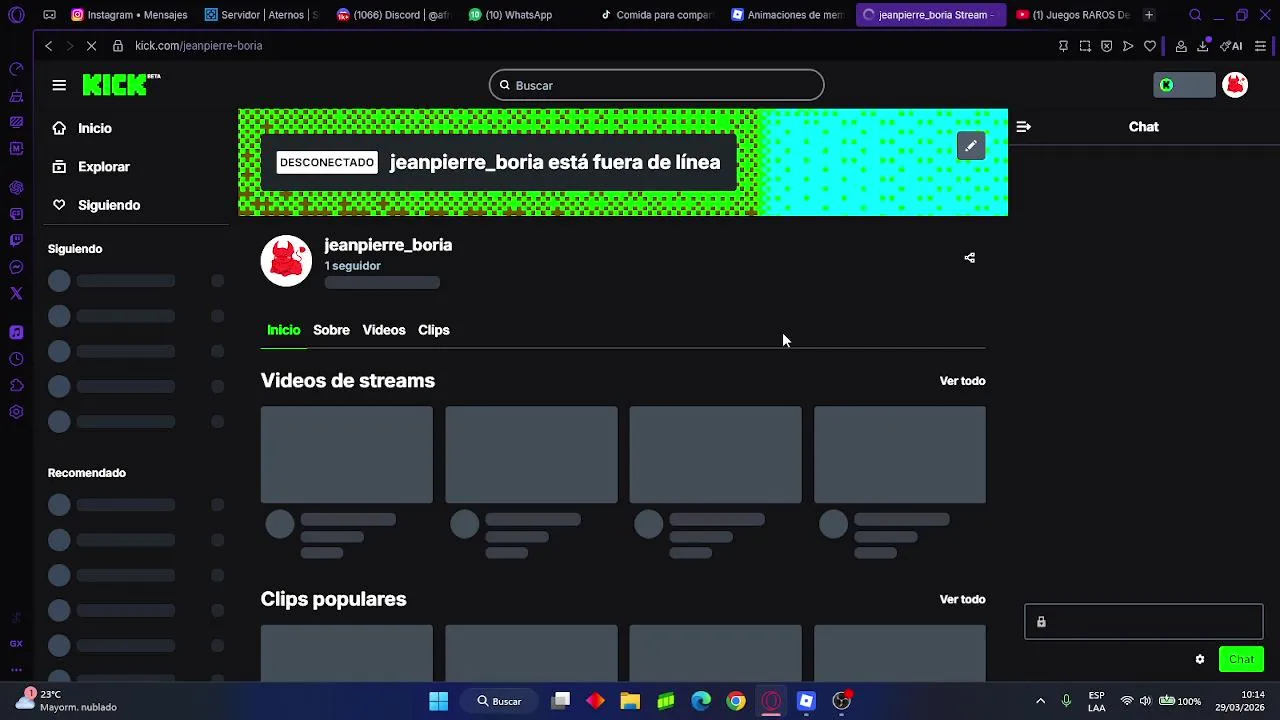Switch to the Inicio channel tab
Screen dimensions: 1280x720
pyautogui.click(x=283, y=330)
